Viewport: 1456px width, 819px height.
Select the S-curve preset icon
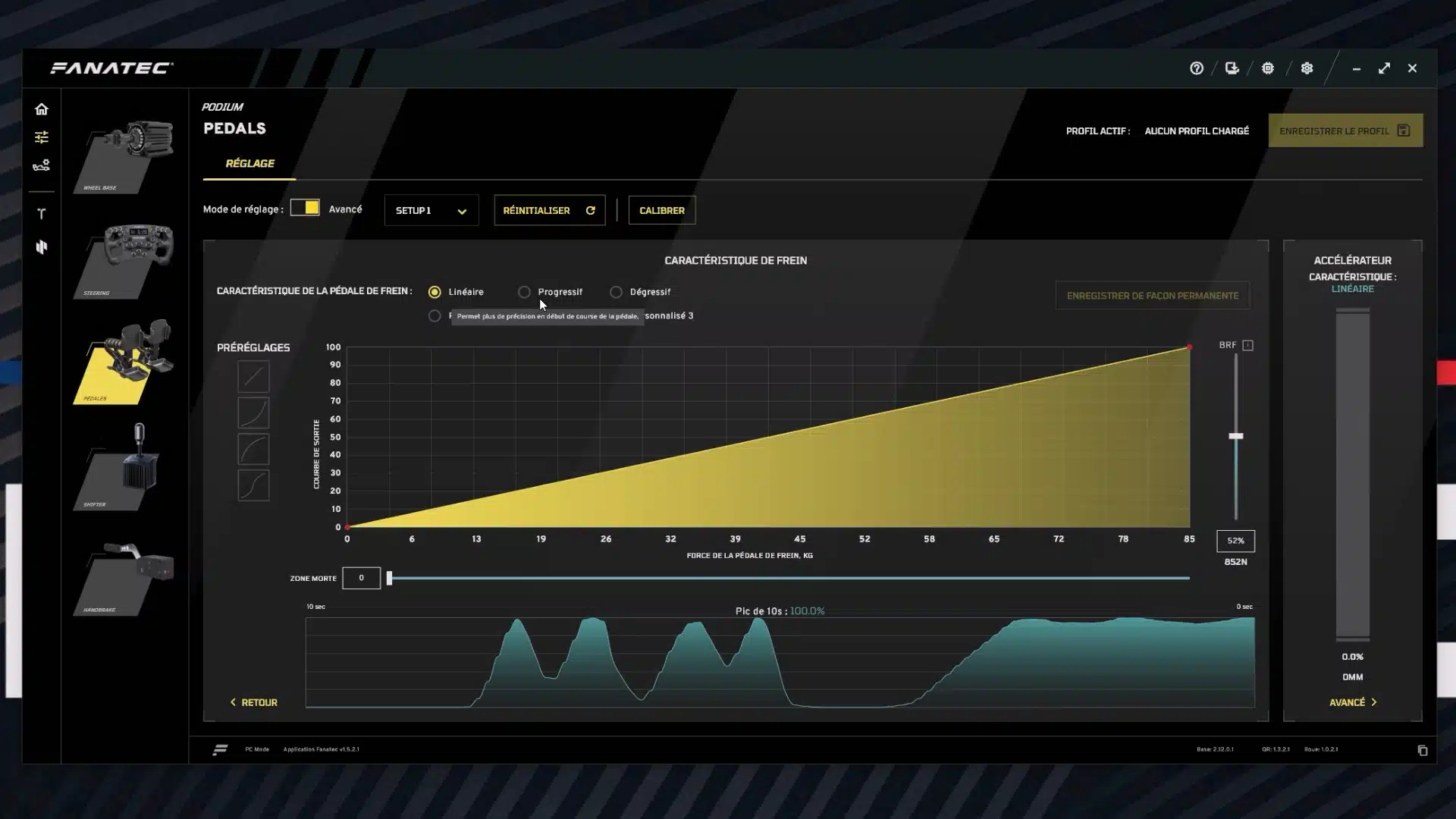[x=253, y=485]
